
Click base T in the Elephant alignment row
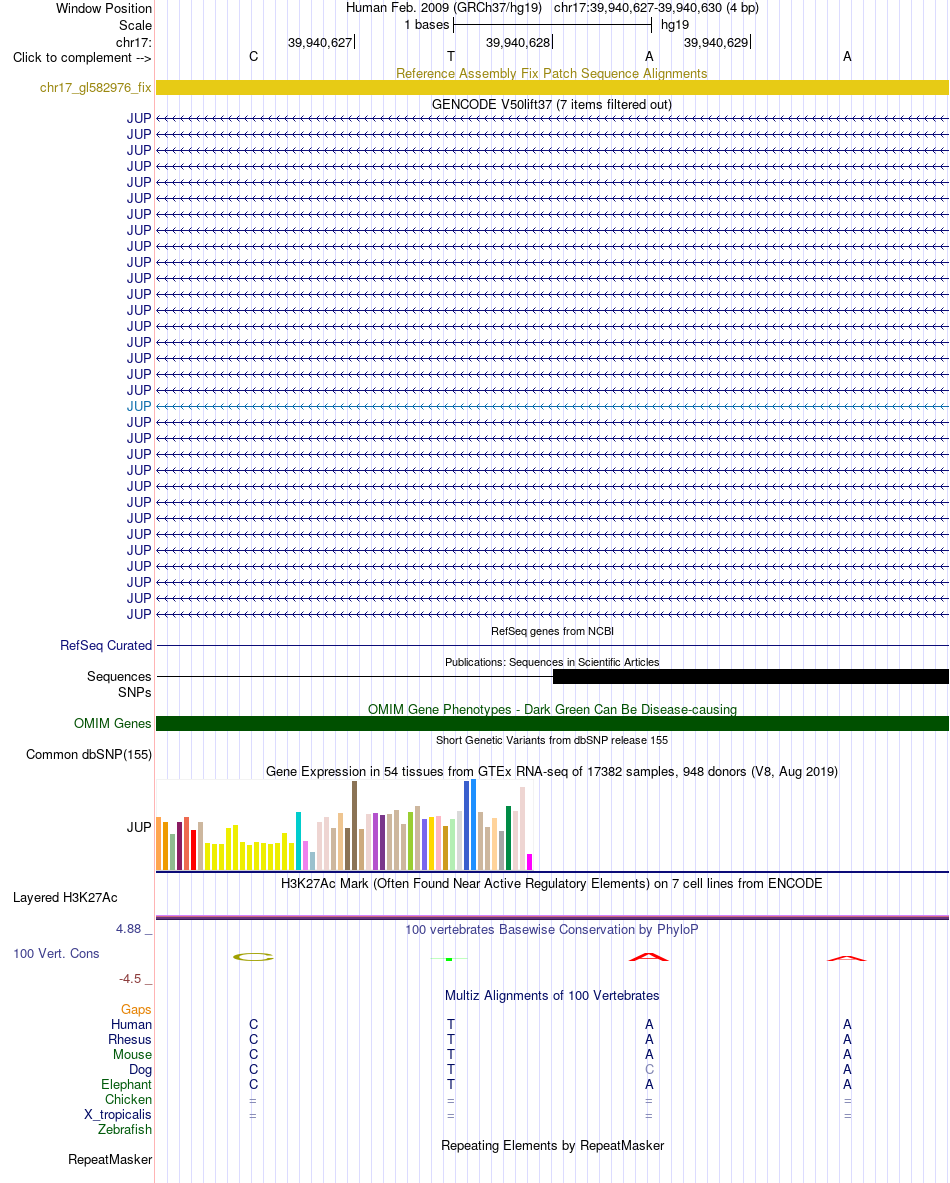[x=451, y=1084]
